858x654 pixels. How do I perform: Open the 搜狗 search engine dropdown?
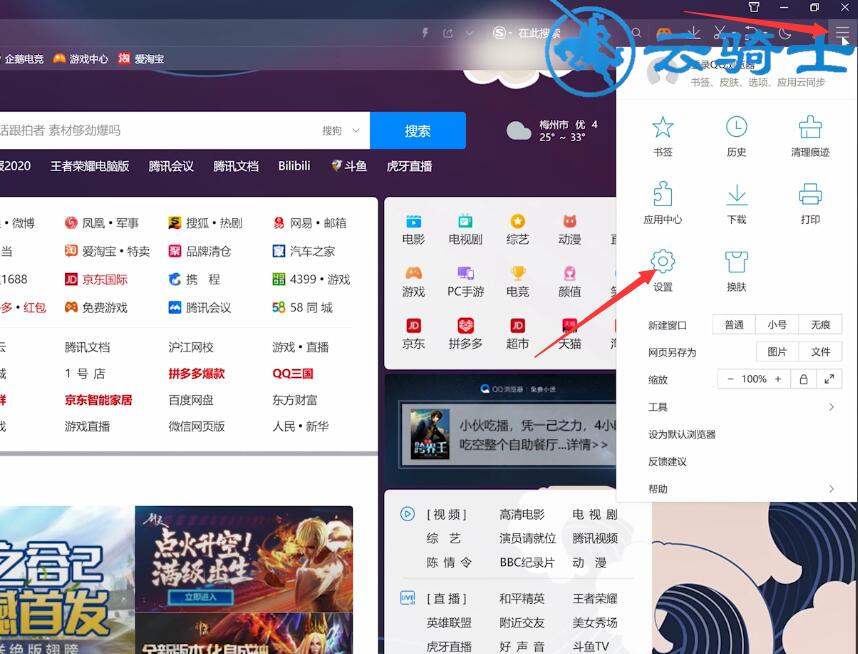[x=340, y=130]
